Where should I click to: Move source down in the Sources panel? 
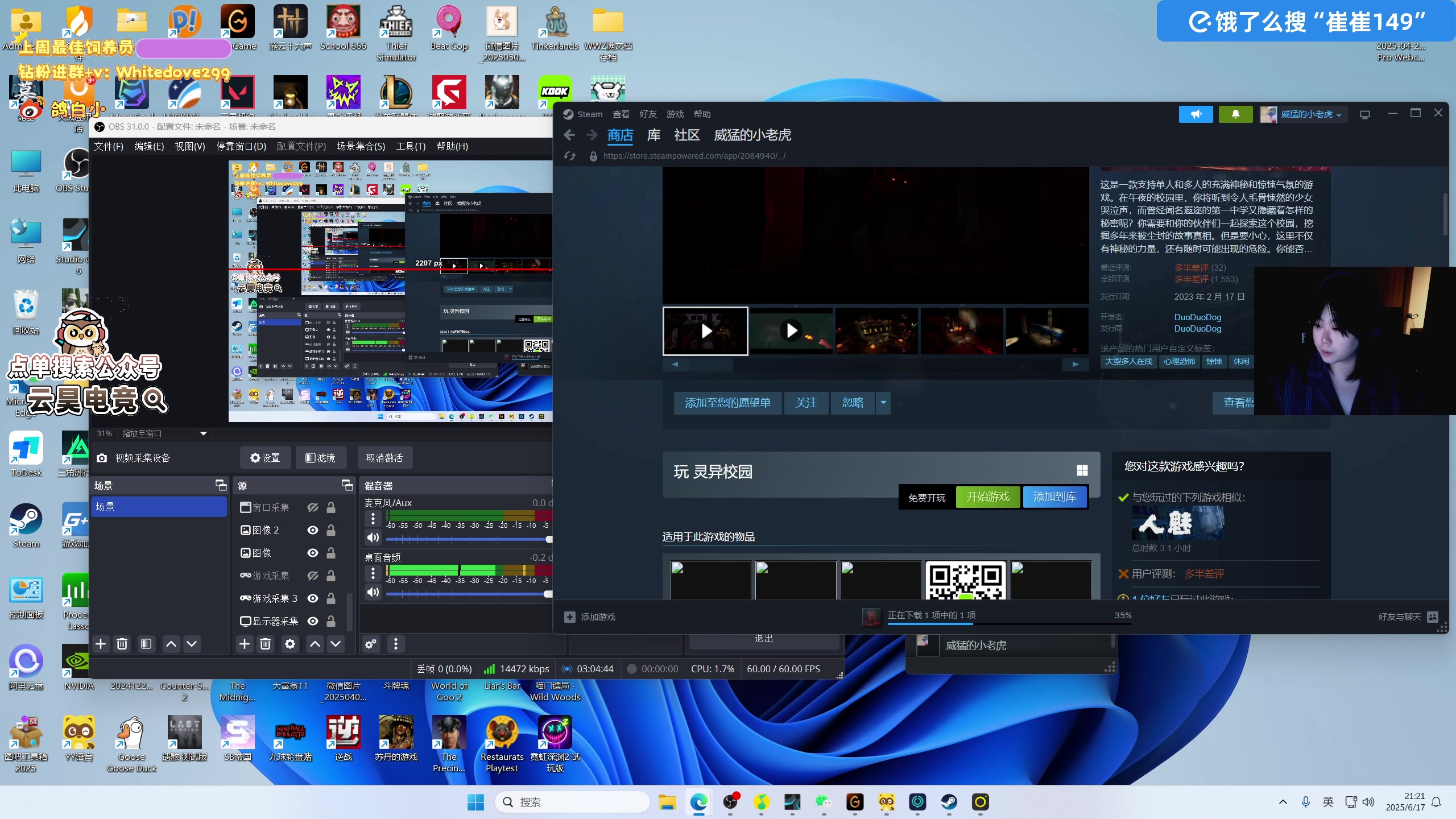(x=336, y=644)
